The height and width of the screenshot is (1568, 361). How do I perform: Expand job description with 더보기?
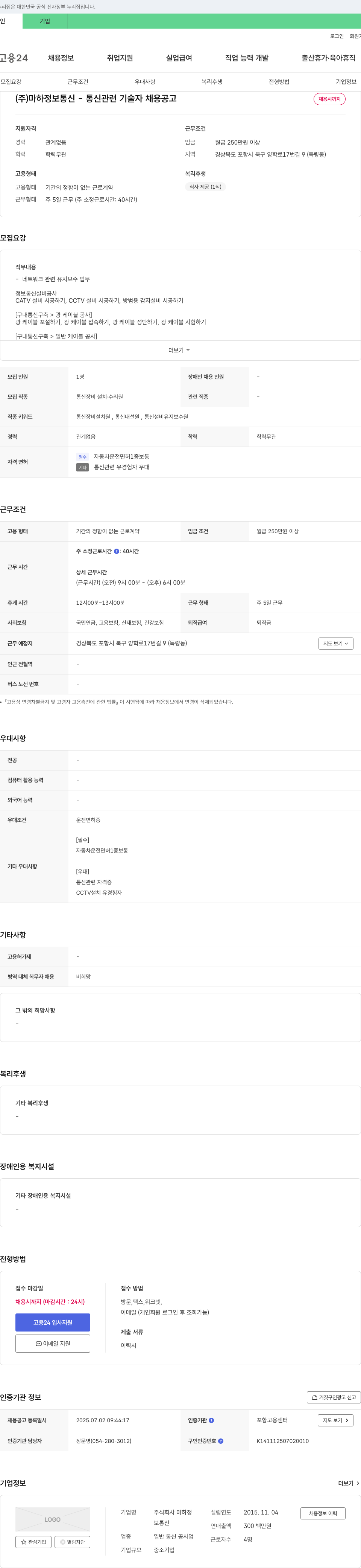pyautogui.click(x=179, y=350)
